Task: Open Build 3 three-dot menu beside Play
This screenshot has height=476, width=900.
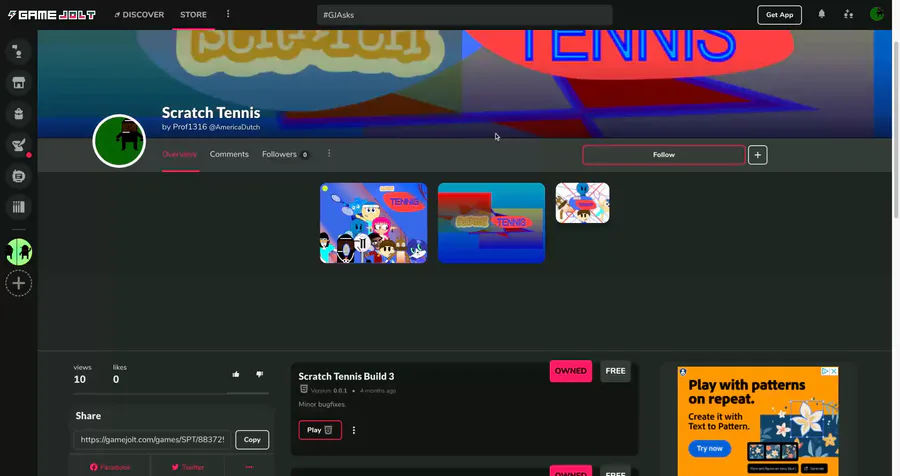Action: [x=354, y=430]
